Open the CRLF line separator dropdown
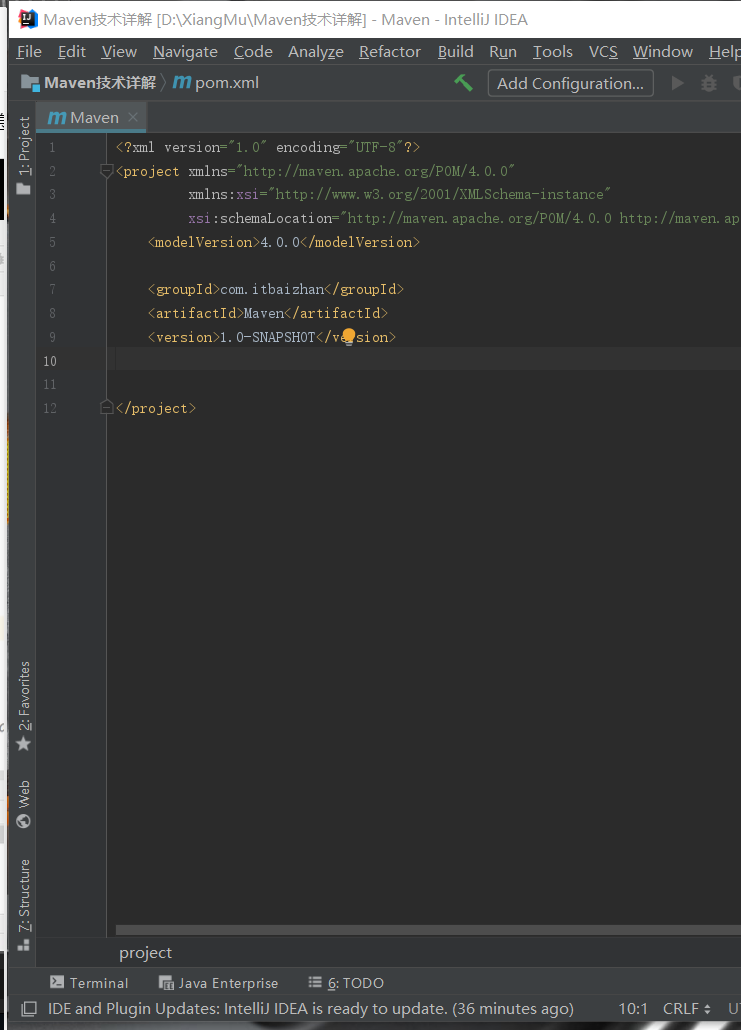This screenshot has width=741, height=1030. (x=686, y=1008)
